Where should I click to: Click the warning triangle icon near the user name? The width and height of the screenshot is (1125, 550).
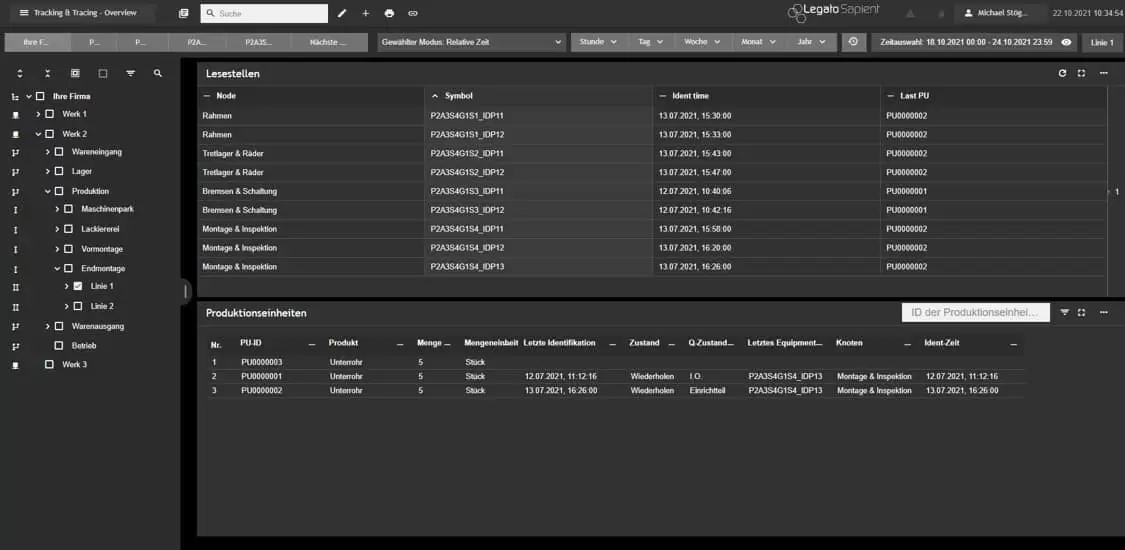910,13
